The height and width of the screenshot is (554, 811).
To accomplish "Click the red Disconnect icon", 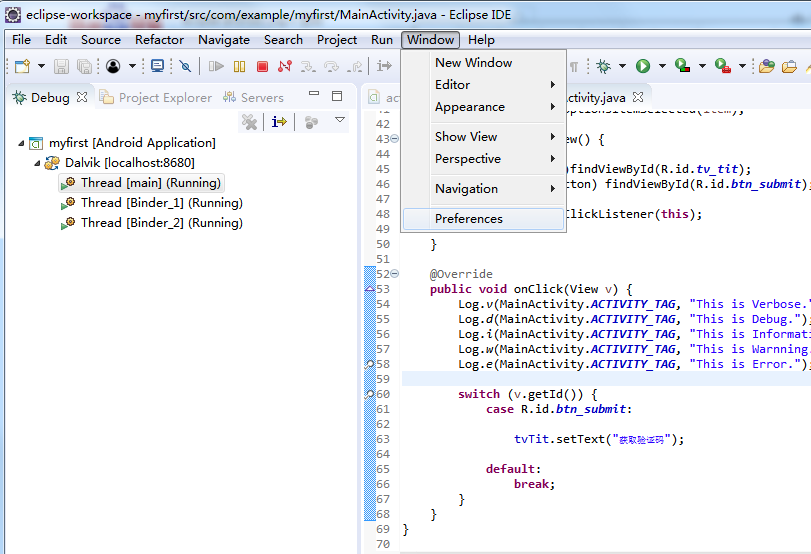I will [285, 66].
